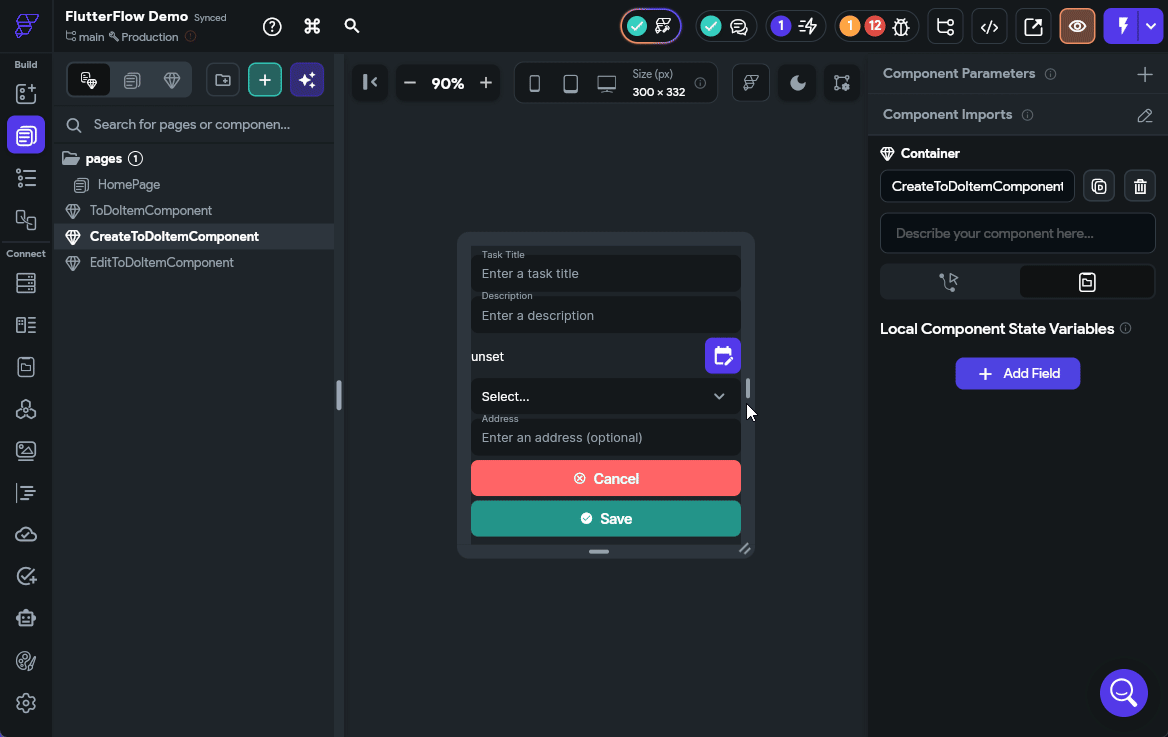The image size is (1168, 737).
Task: Click the FlutterFlow canvas options icon
Action: (751, 83)
